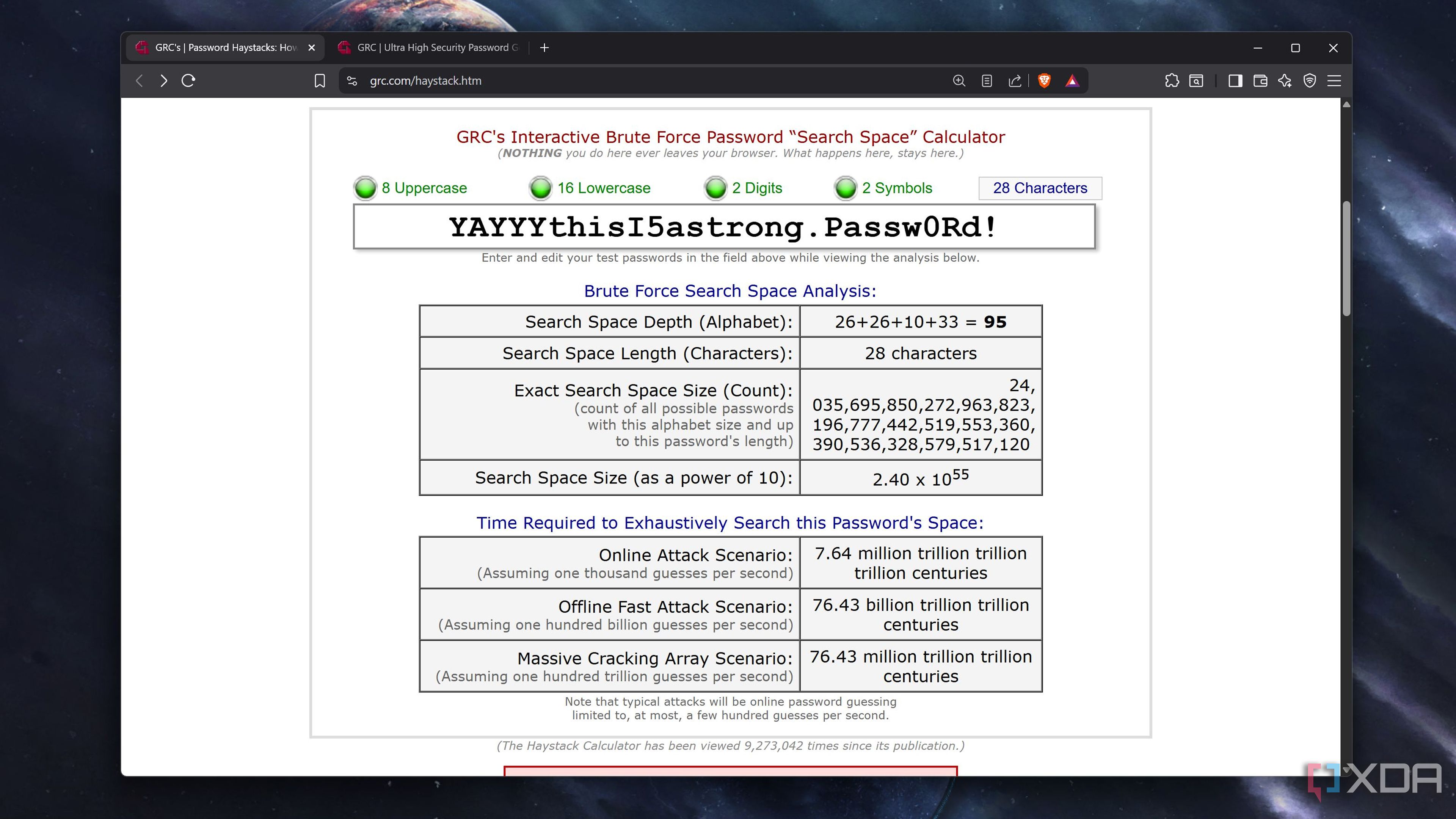Click the share icon in address bar
The width and height of the screenshot is (1456, 819).
[1015, 81]
